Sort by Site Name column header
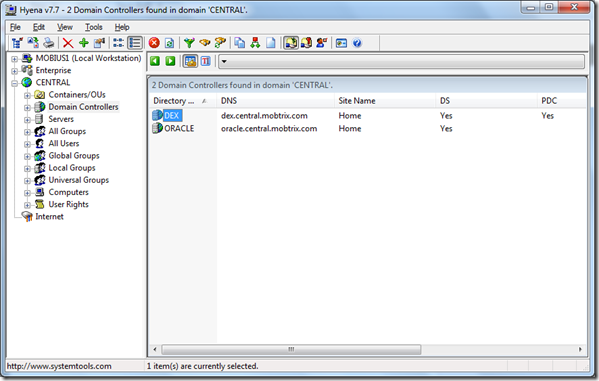 (x=385, y=101)
